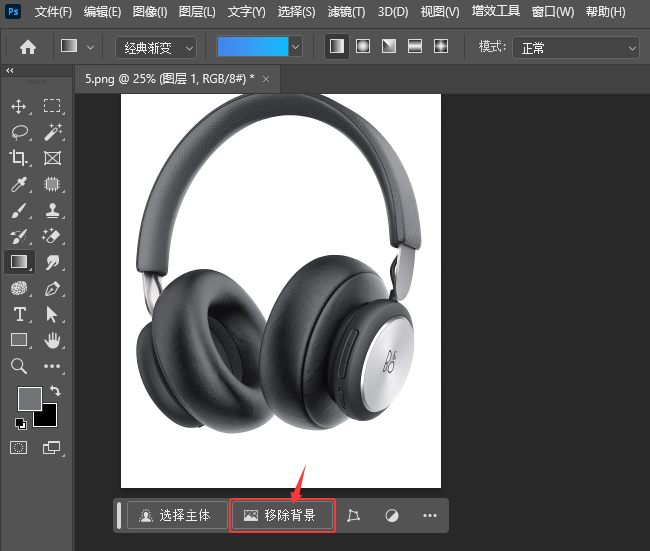Screen dimensions: 650x551
Task: Open the Edit Toolbar three-dots menu
Action: click(52, 366)
